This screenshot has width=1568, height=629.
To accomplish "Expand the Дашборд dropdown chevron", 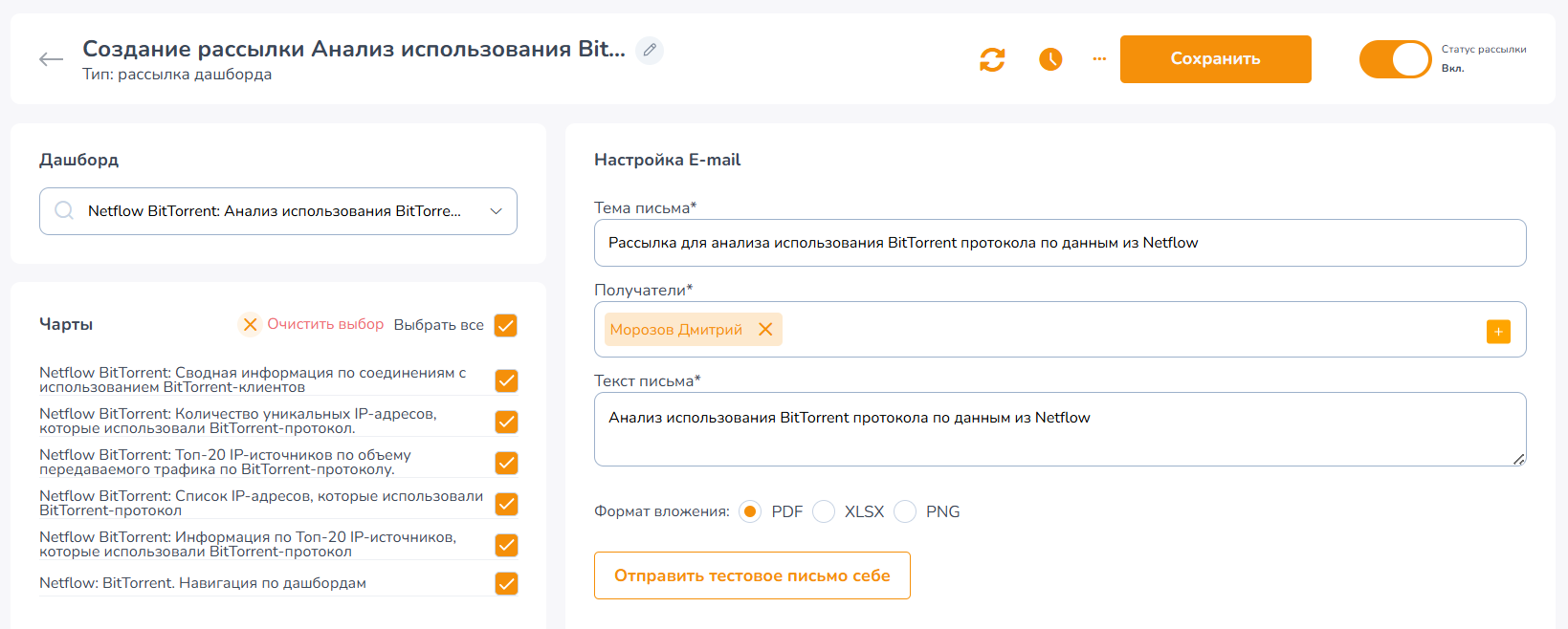I will pyautogui.click(x=496, y=211).
